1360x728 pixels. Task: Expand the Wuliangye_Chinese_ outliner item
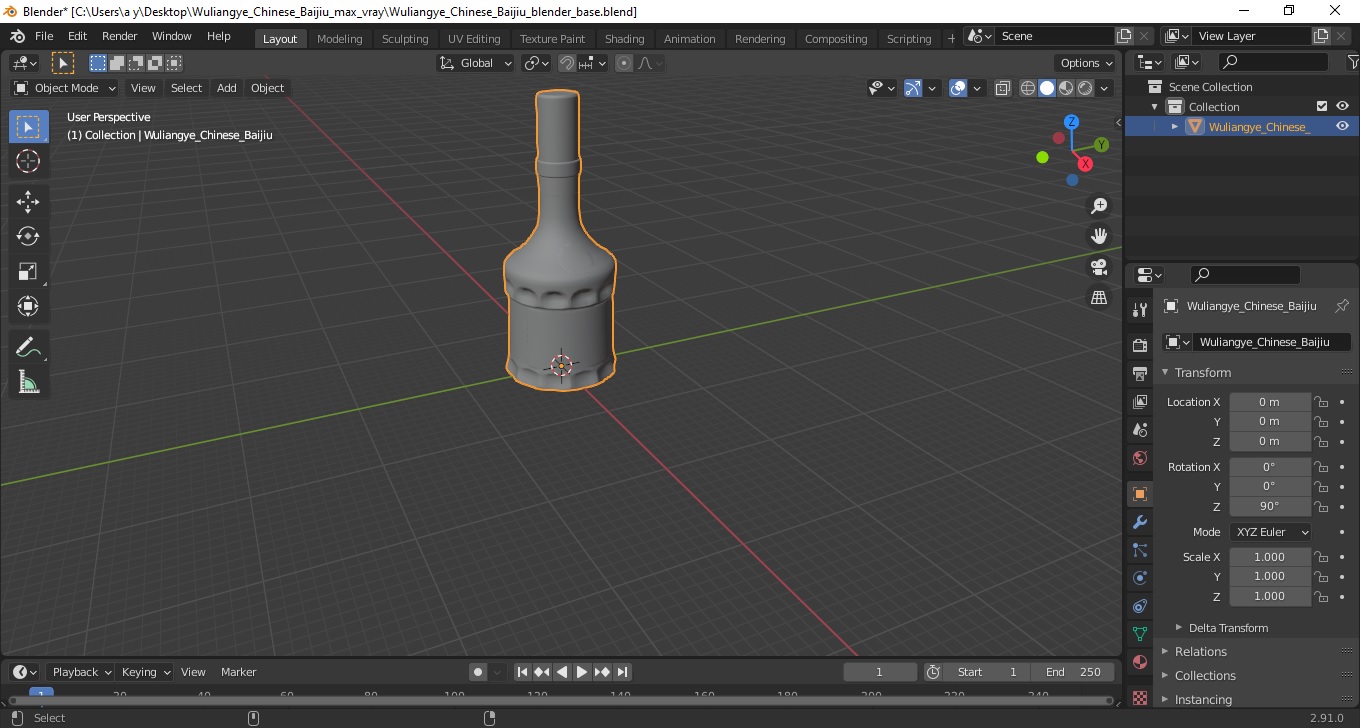coord(1175,126)
